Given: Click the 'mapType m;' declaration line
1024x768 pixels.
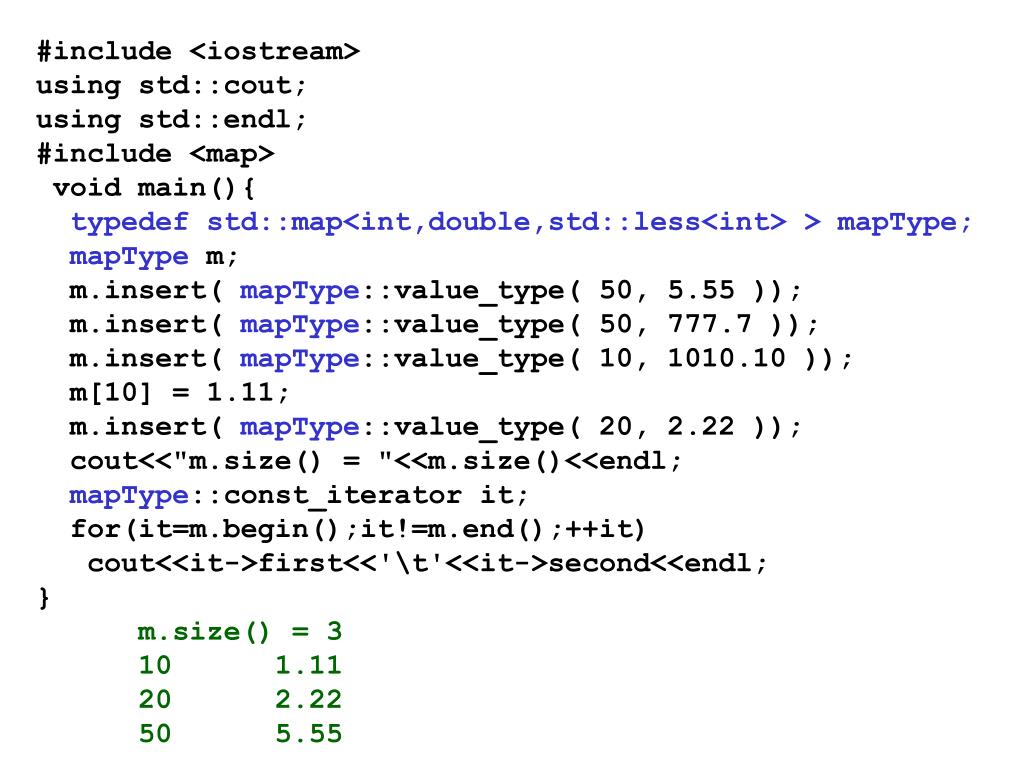Looking at the screenshot, I should 153,257.
